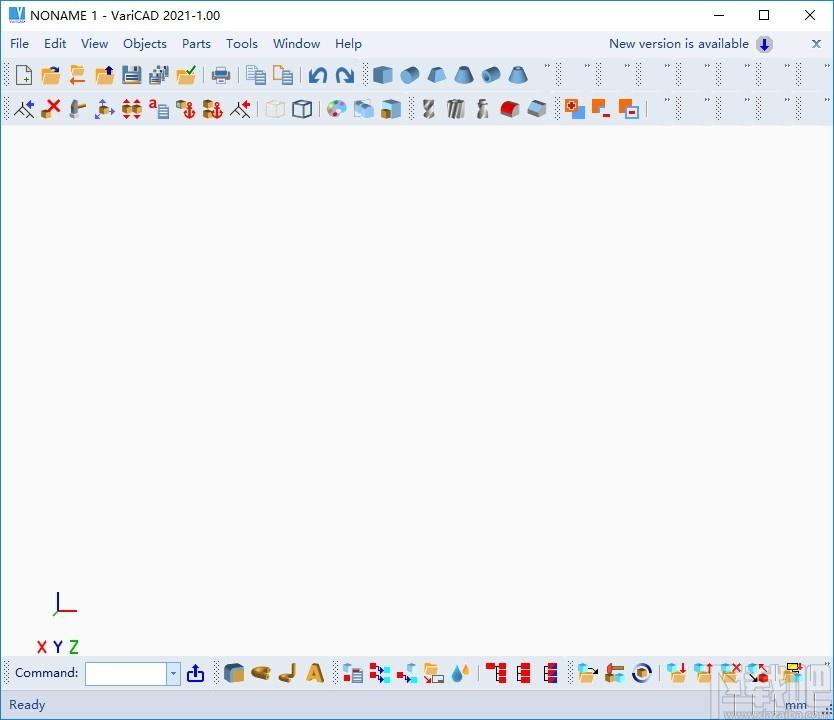Click the drill bit tool icon

[x=428, y=109]
